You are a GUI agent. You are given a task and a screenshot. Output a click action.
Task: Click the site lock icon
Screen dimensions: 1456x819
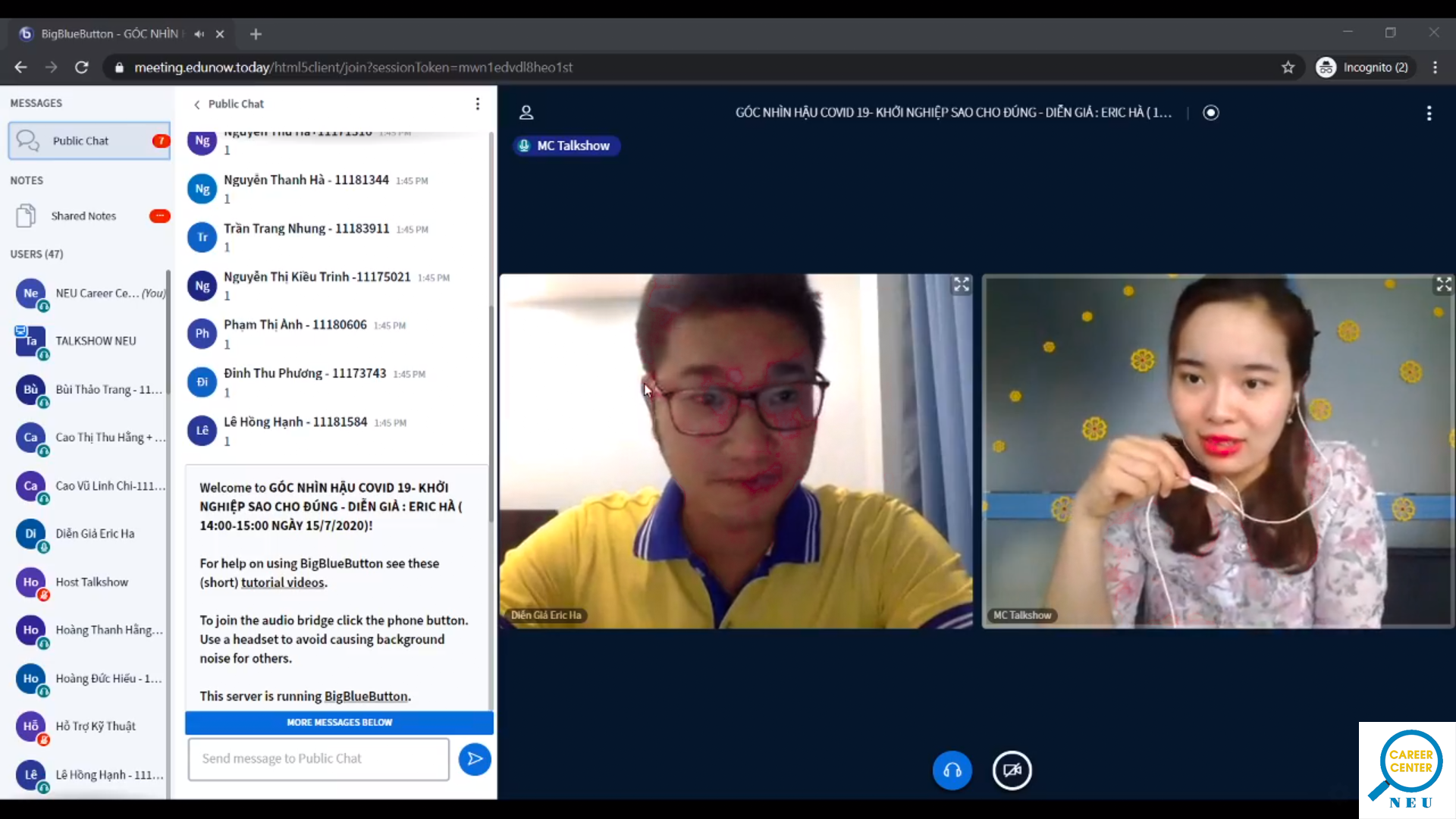click(x=119, y=67)
